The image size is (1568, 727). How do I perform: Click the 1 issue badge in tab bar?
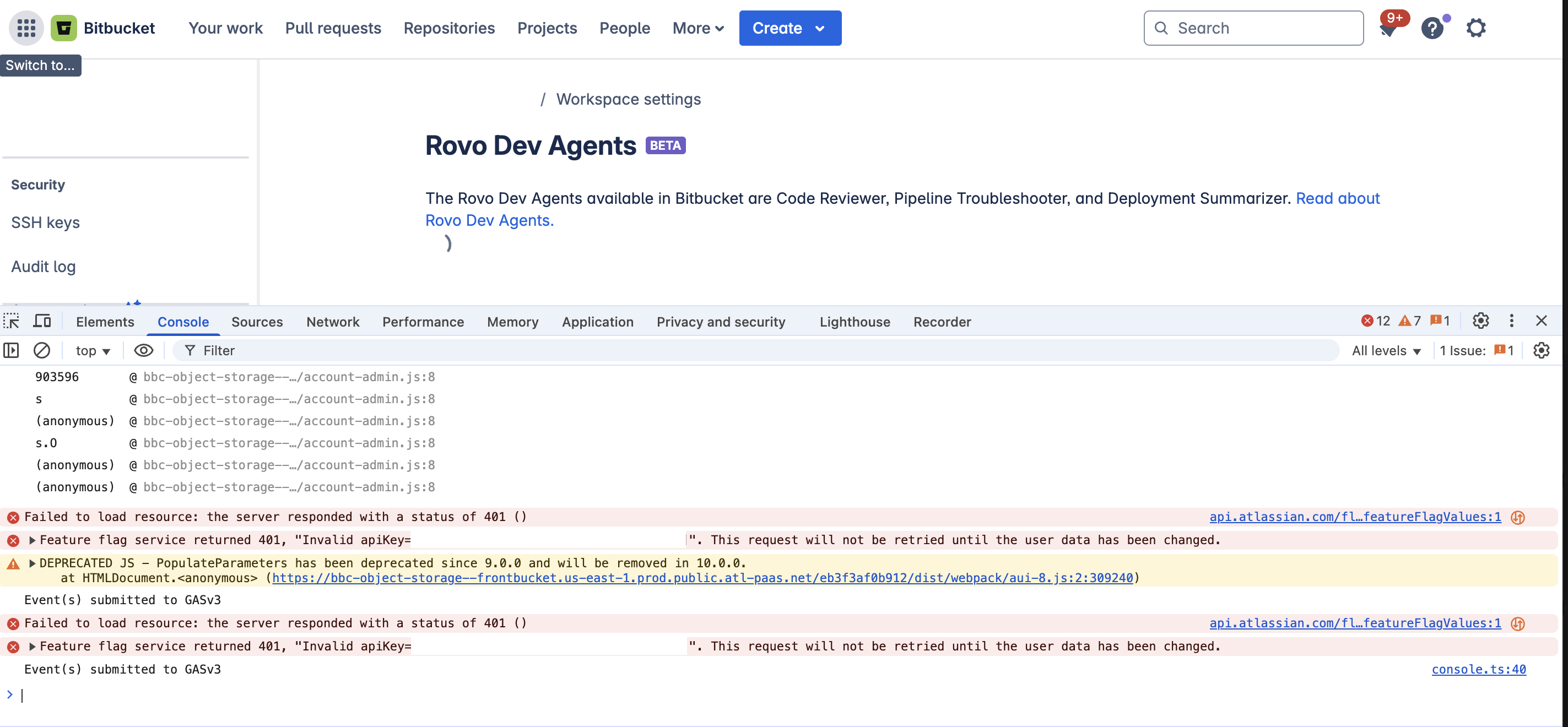(x=1440, y=321)
